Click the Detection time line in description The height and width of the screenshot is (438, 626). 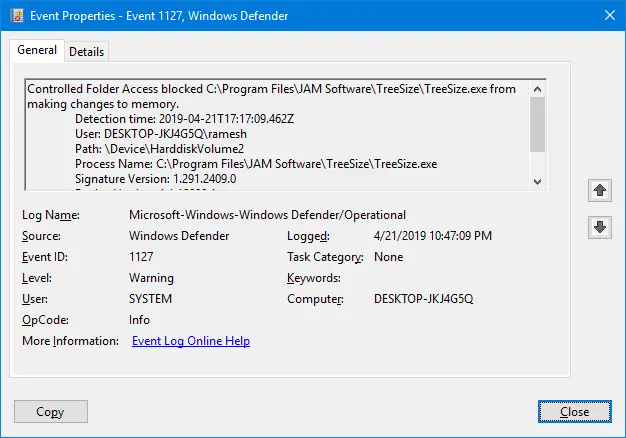point(184,119)
